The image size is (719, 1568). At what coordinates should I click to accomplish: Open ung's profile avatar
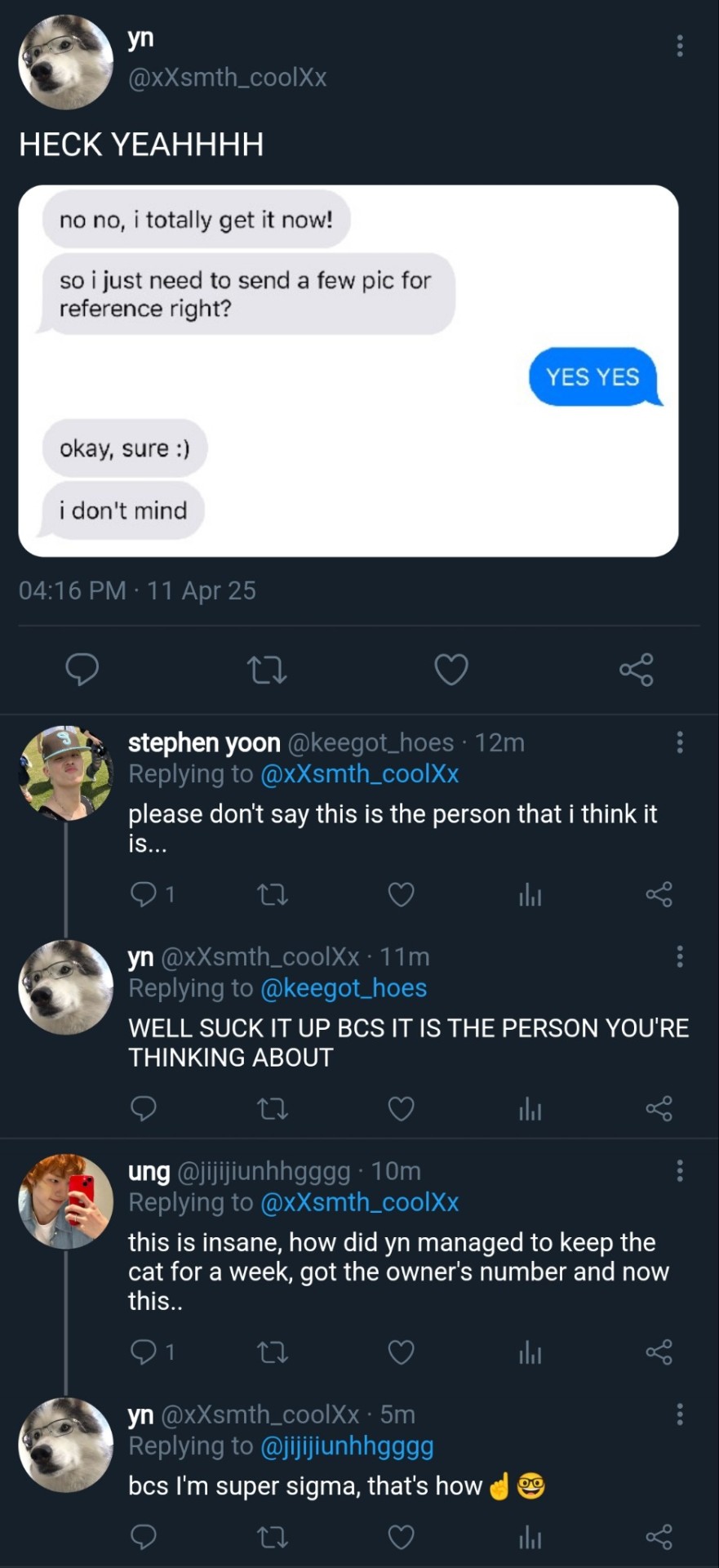(65, 1201)
